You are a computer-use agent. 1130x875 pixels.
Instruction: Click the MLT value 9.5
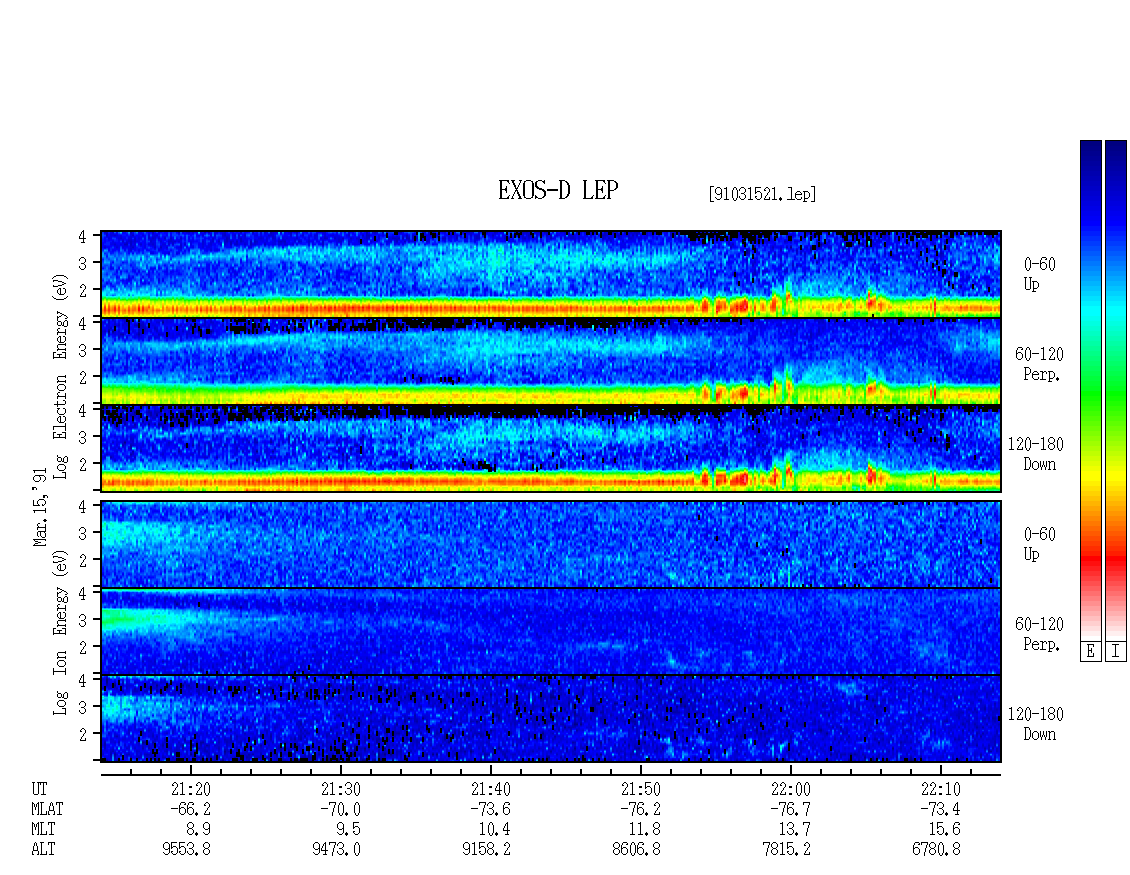point(348,830)
